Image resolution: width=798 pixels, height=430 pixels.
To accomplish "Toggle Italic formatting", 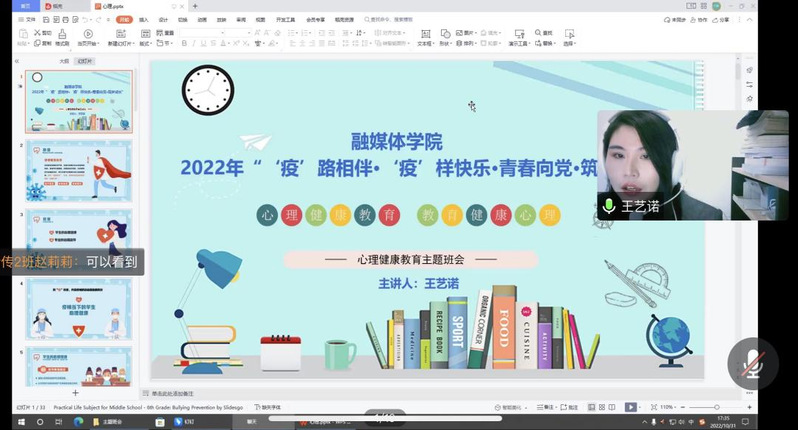I will (193, 44).
